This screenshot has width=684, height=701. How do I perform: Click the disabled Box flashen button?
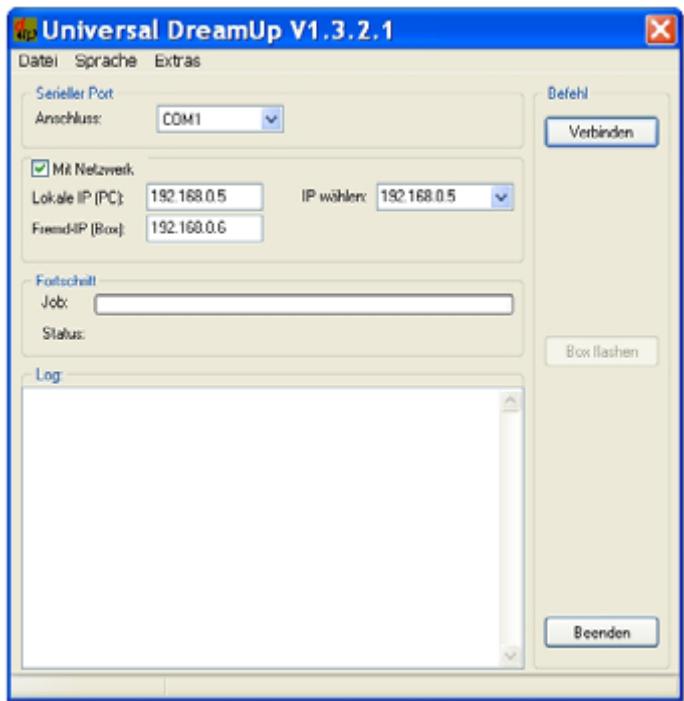(x=601, y=351)
